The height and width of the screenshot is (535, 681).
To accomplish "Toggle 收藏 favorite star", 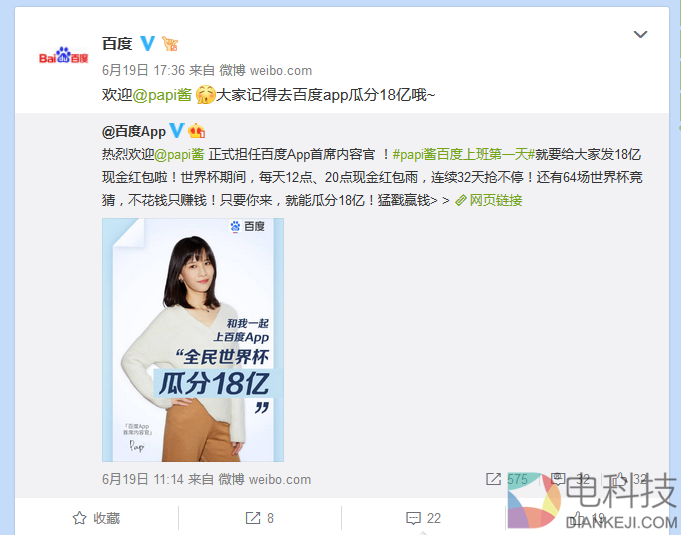I will (x=96, y=518).
